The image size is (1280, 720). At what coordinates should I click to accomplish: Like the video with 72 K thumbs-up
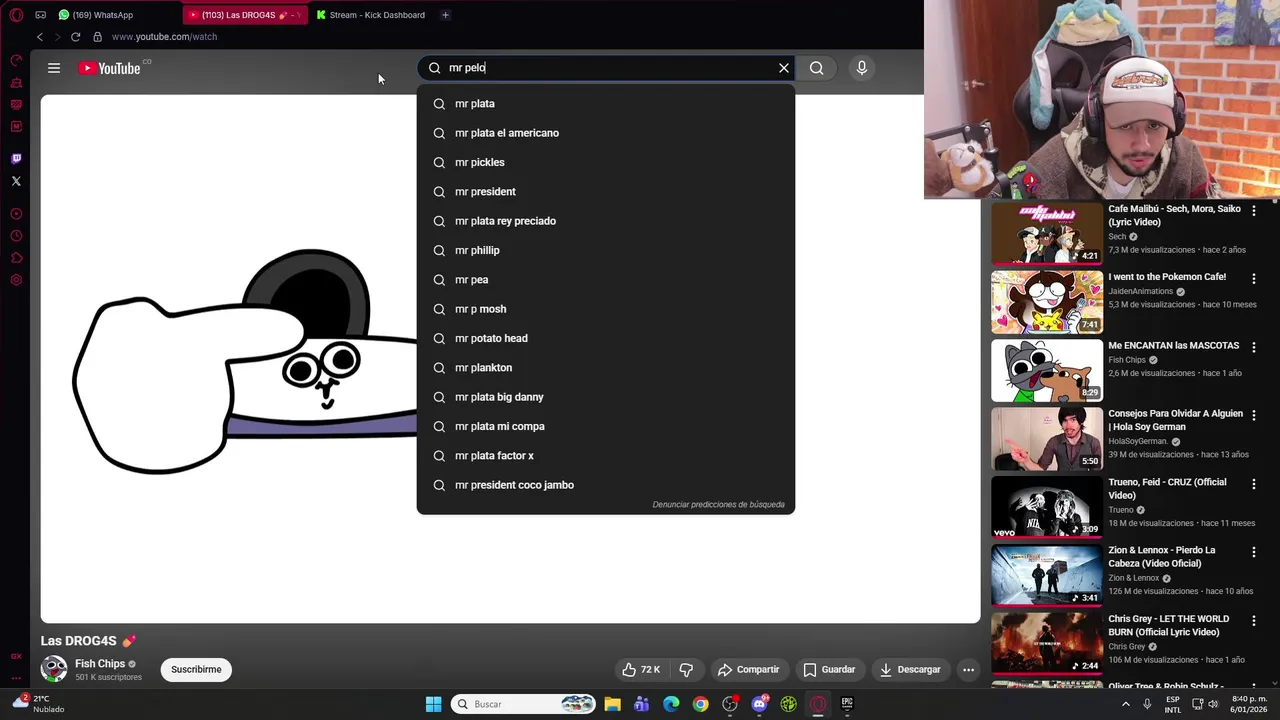(641, 670)
